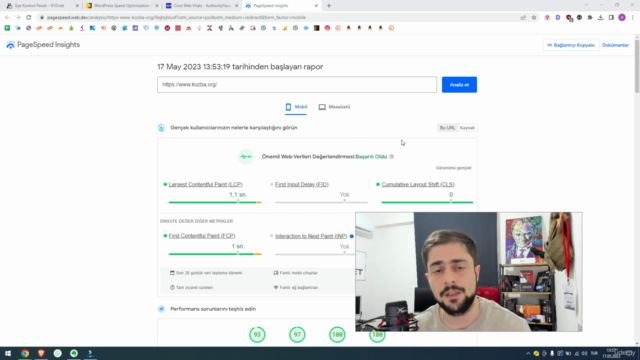Click the 93 performance score circle
This screenshot has width=640, height=360.
[x=257, y=335]
